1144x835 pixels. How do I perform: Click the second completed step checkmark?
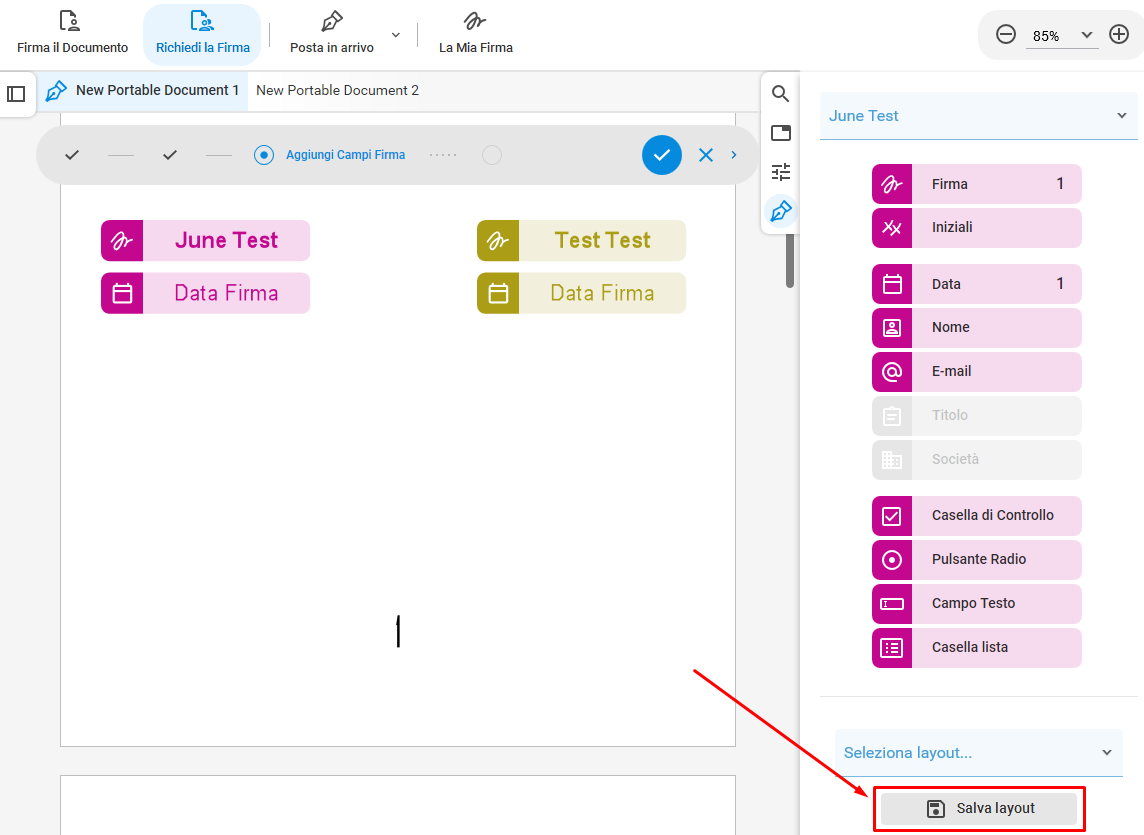(x=170, y=155)
